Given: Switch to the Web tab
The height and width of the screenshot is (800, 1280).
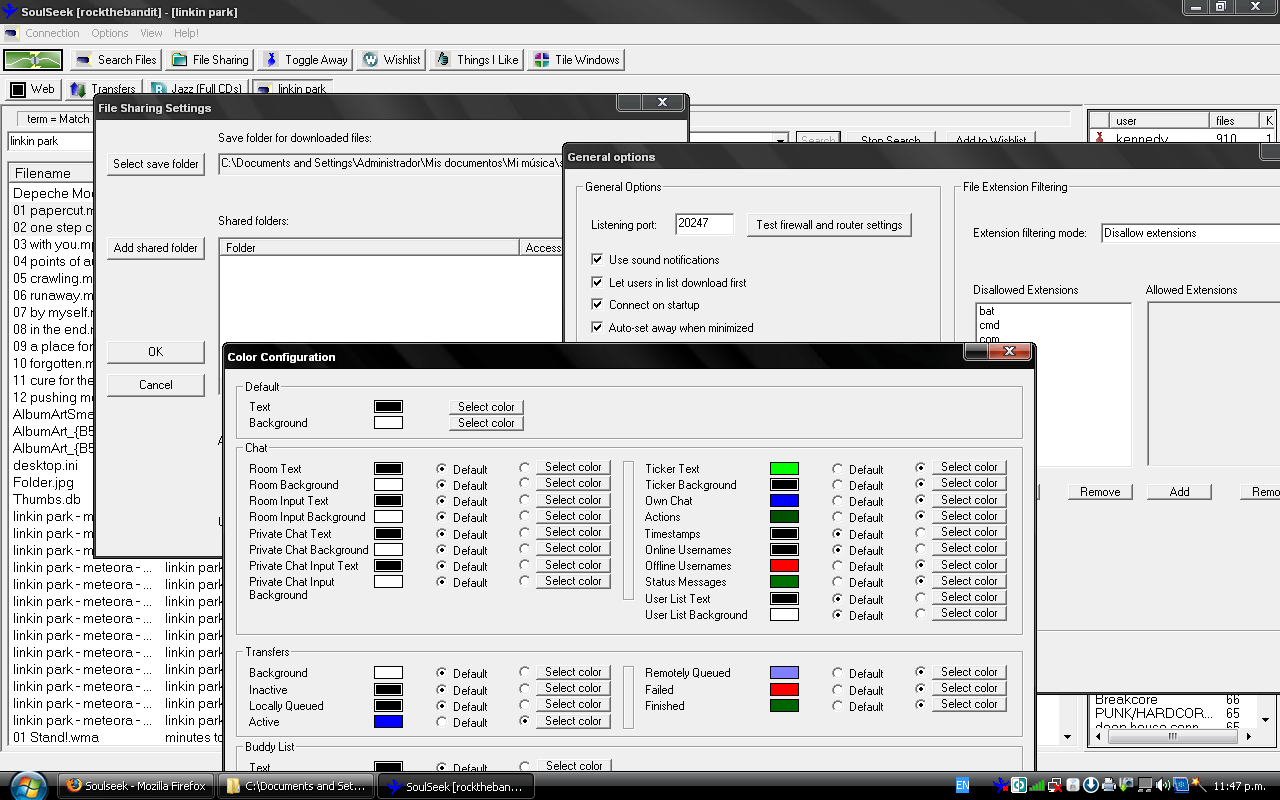Looking at the screenshot, I should [x=32, y=89].
